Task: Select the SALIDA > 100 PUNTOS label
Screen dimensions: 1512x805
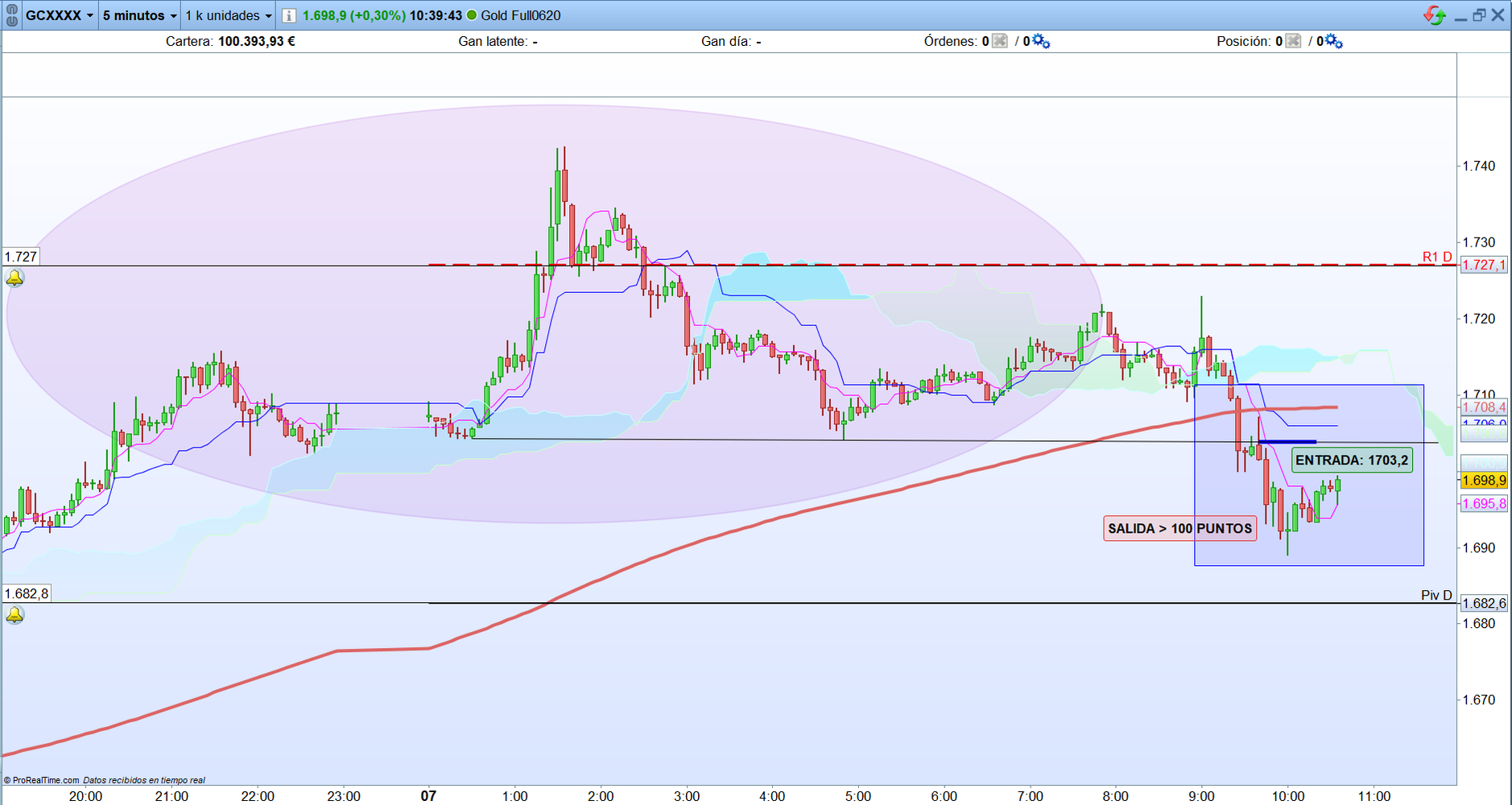Action: (1179, 529)
